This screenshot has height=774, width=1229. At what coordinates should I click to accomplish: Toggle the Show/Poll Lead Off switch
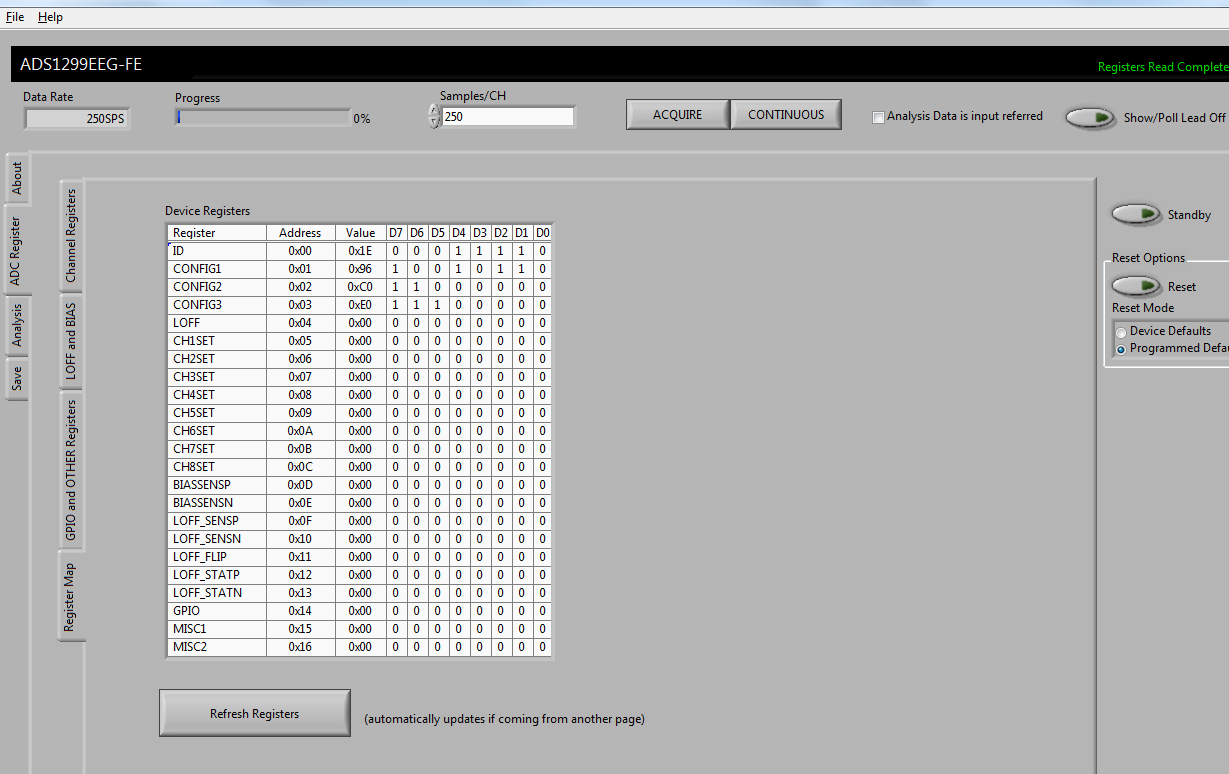(1091, 118)
